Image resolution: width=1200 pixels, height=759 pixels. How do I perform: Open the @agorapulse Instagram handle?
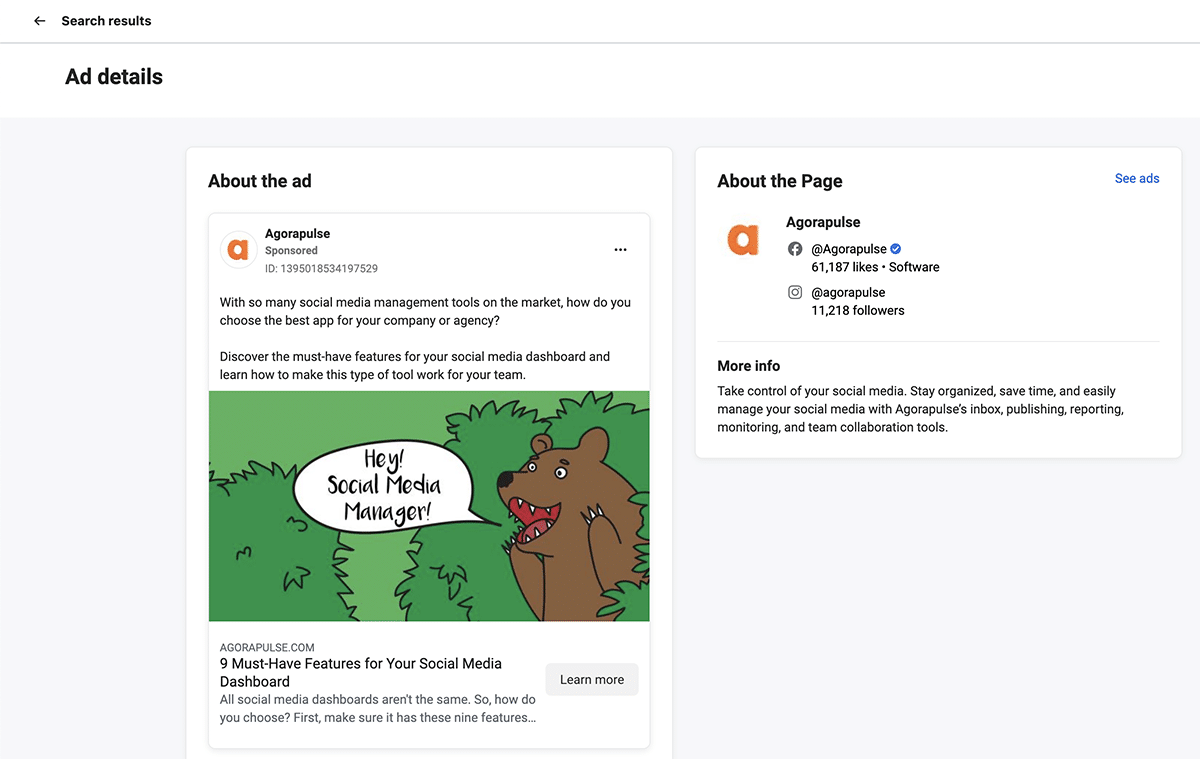pyautogui.click(x=848, y=293)
